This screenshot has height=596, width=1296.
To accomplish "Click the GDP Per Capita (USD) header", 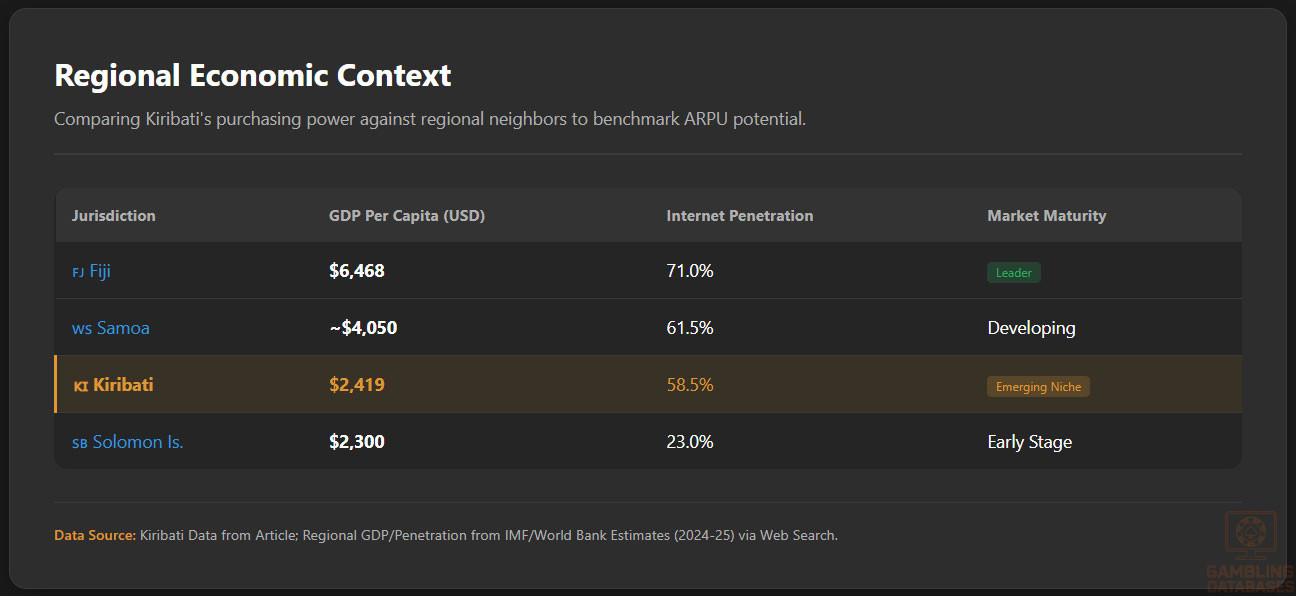I will pyautogui.click(x=407, y=216).
